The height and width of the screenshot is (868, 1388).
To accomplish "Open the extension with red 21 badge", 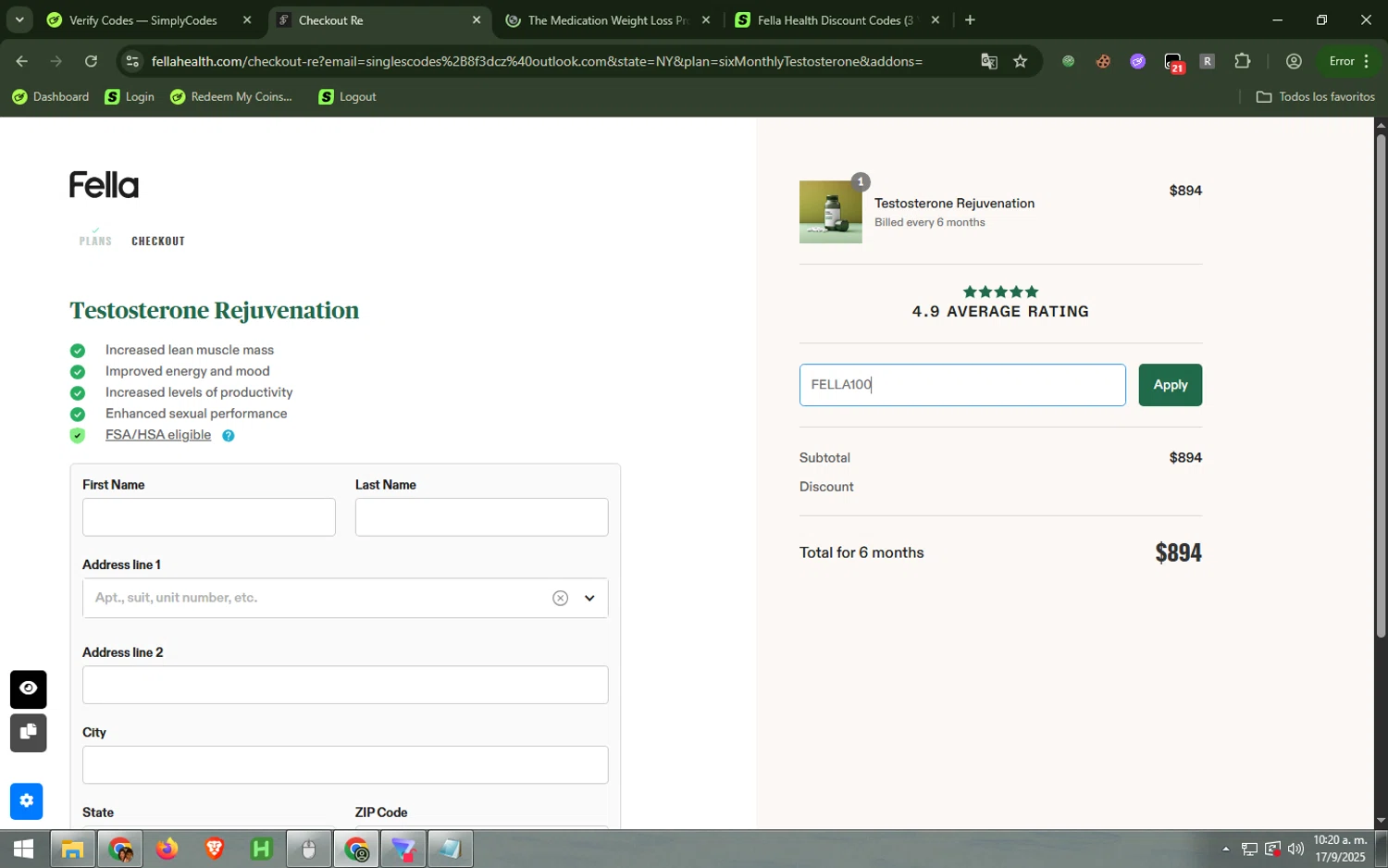I will click(x=1173, y=63).
